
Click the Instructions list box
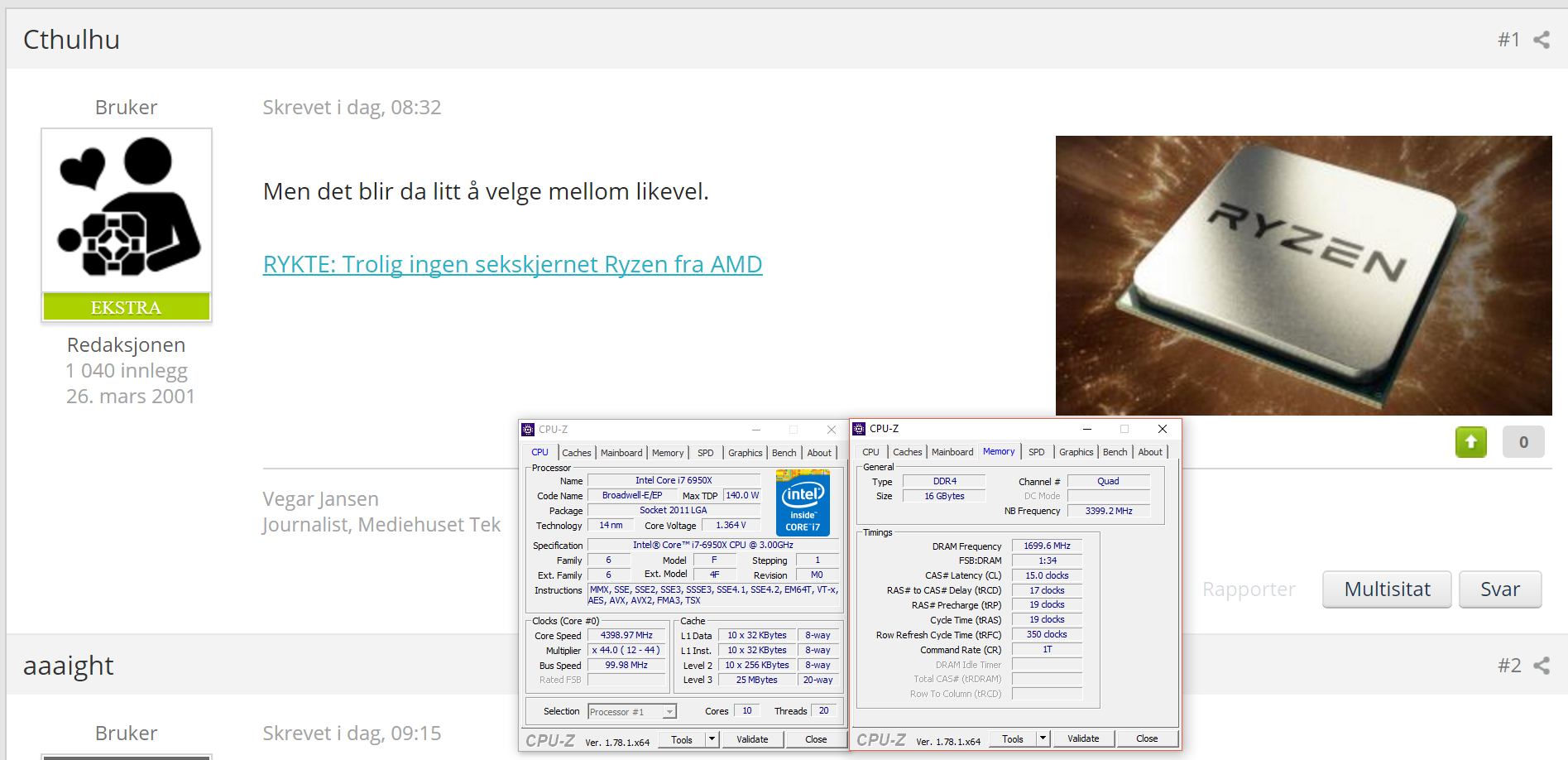pyautogui.click(x=713, y=595)
